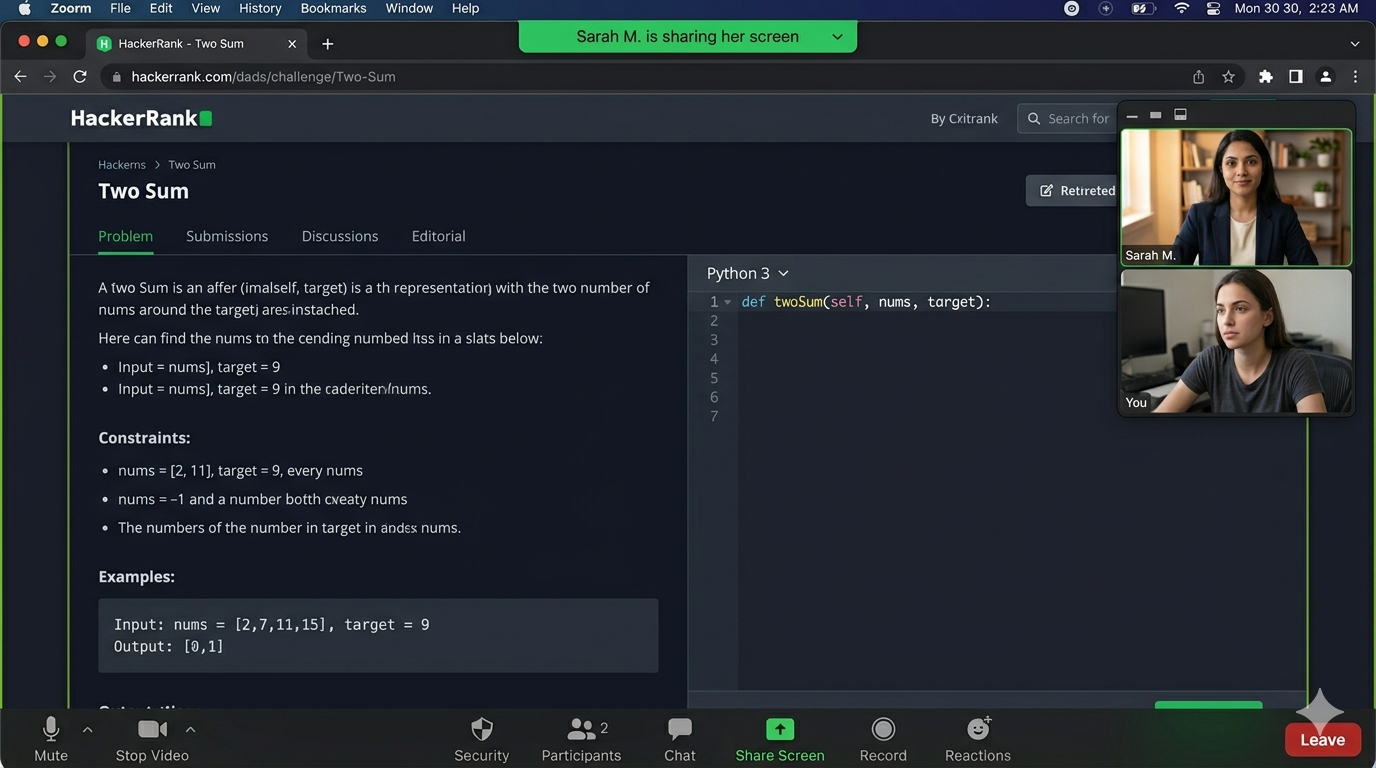Bookmark this page with the star icon
The width and height of the screenshot is (1376, 768).
pos(1228,77)
